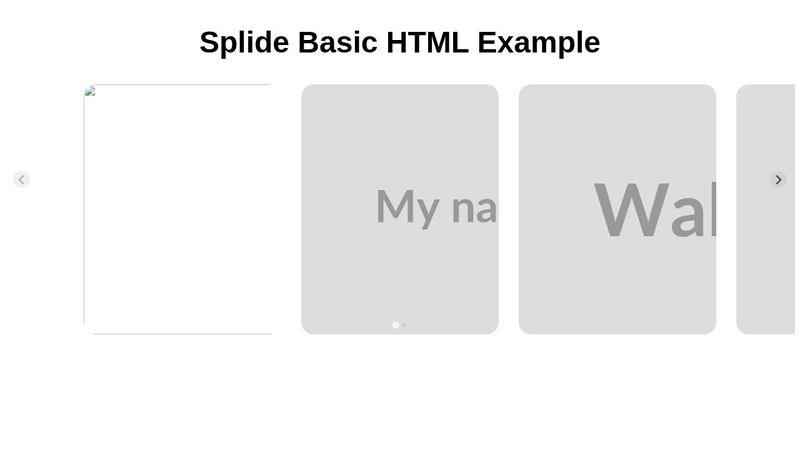Click the letters "na" on the second slide
This screenshot has height=450, width=800.
tap(473, 209)
